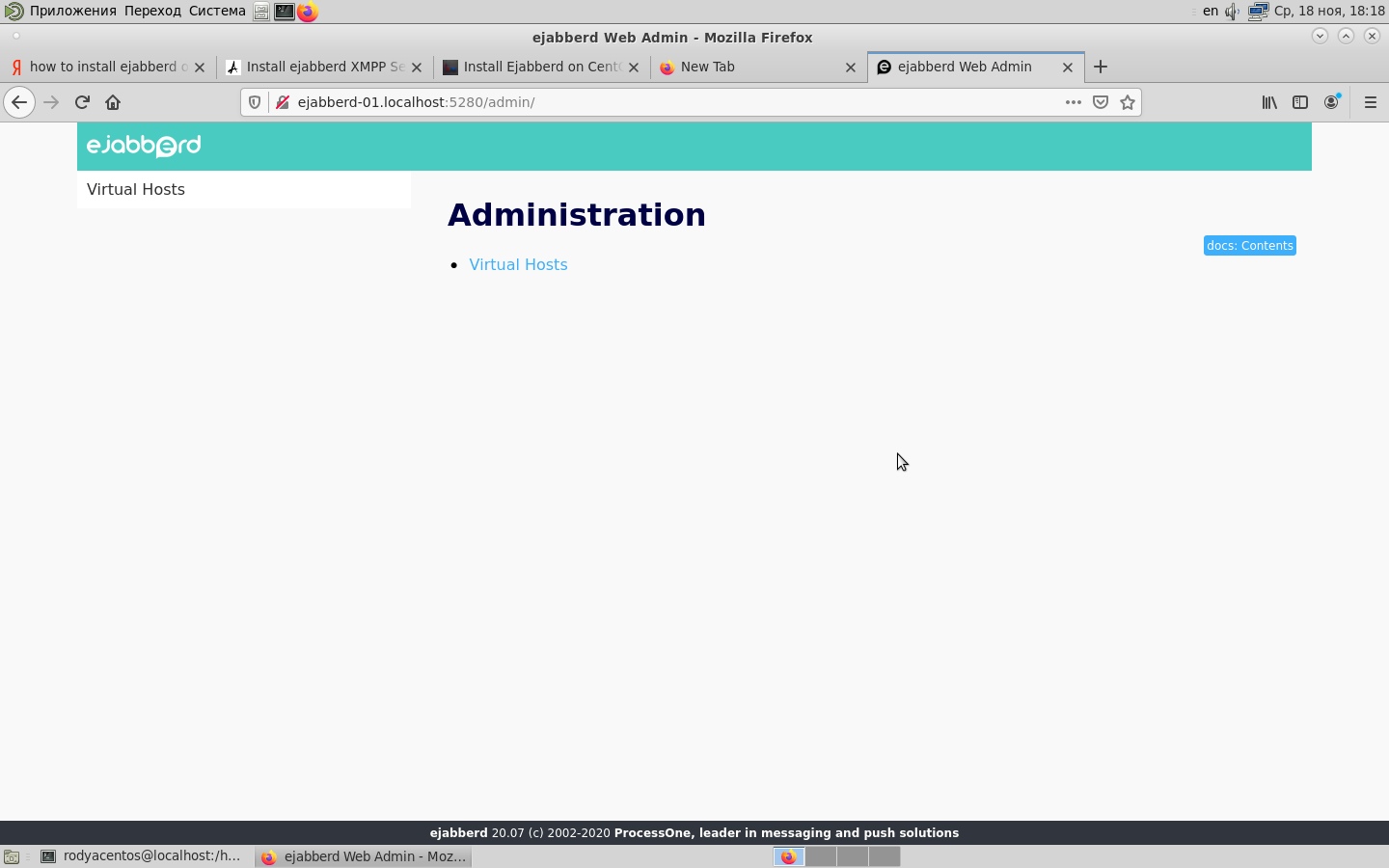Viewport: 1389px width, 868px height.
Task: Click the insecure connection lock icon
Action: 282,102
